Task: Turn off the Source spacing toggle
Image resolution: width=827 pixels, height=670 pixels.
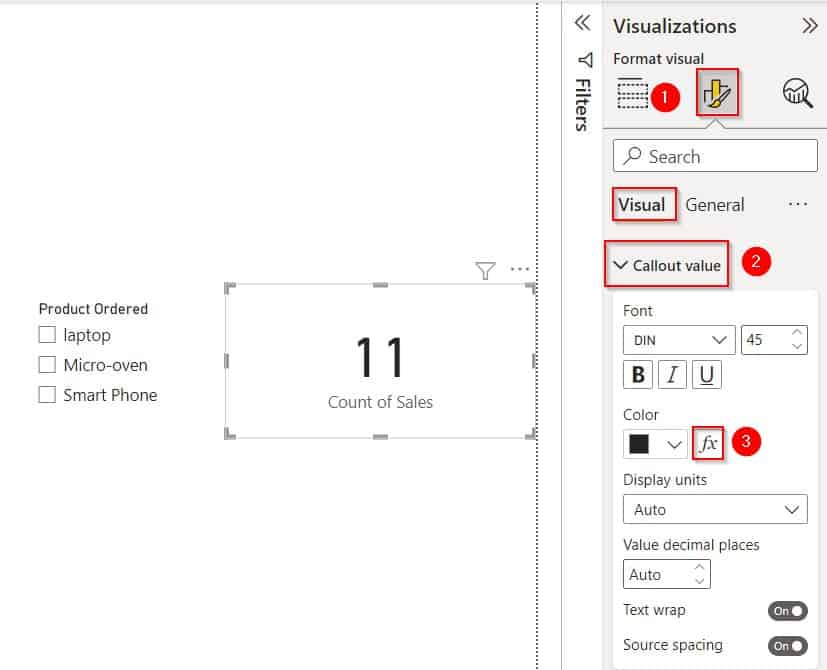Action: [x=787, y=646]
